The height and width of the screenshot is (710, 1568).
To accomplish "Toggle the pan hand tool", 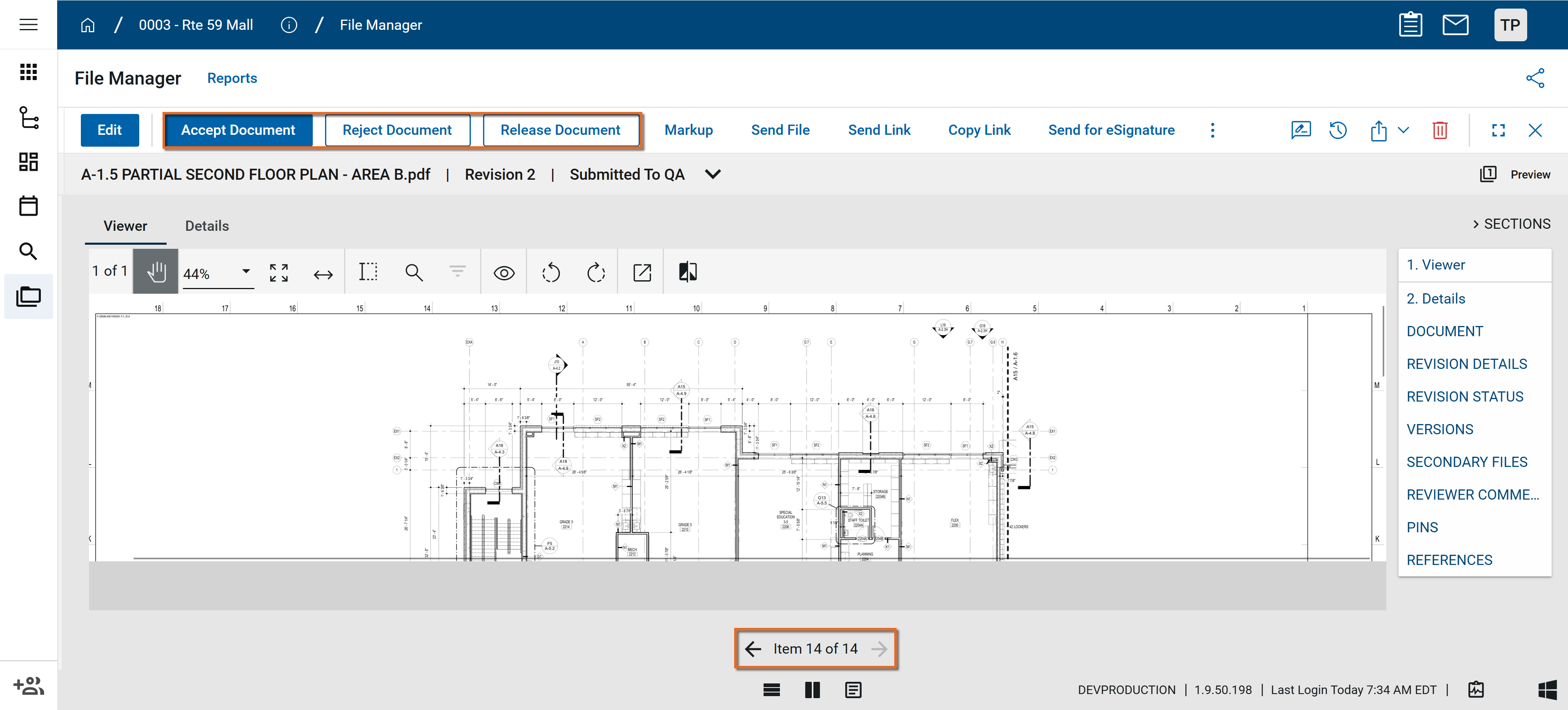I will tap(156, 272).
